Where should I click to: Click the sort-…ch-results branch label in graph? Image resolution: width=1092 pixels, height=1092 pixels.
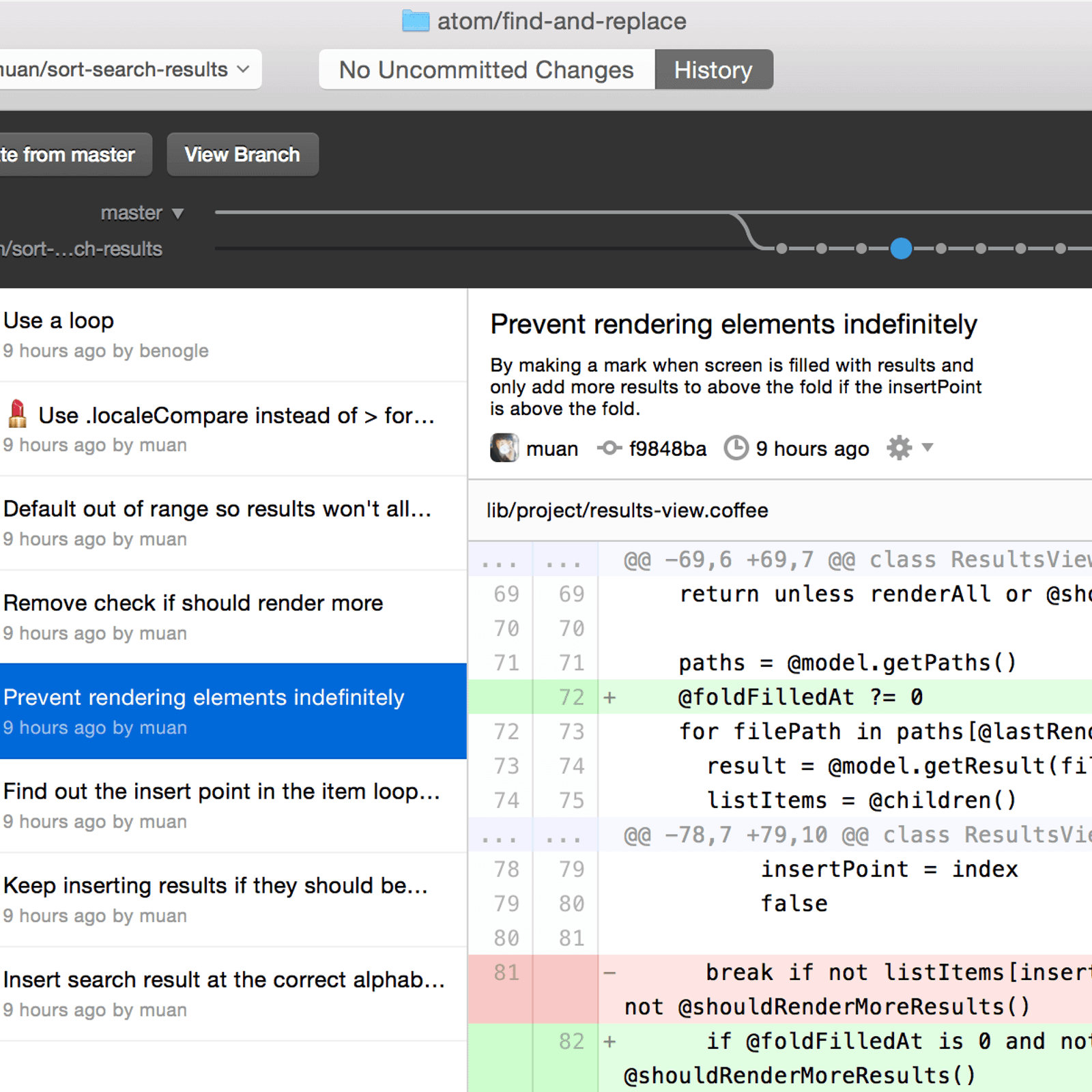[81, 249]
